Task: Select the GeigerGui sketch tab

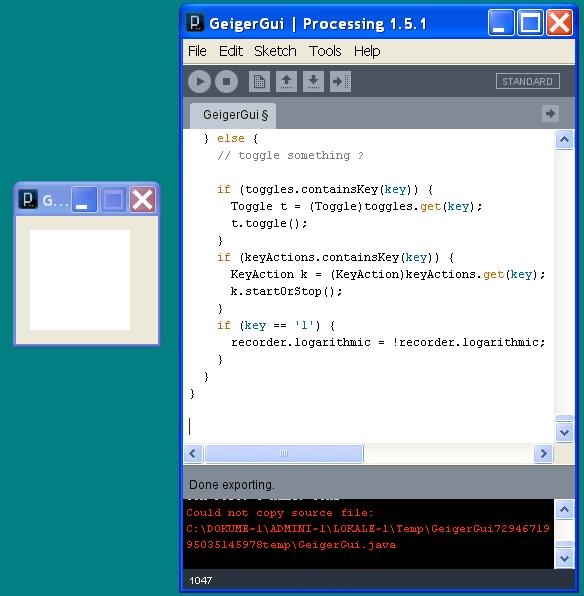Action: [x=233, y=115]
